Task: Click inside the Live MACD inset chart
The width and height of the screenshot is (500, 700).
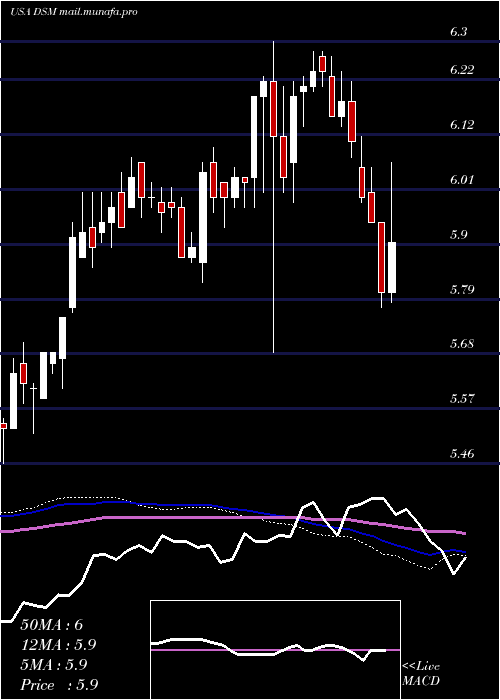Action: click(x=275, y=650)
